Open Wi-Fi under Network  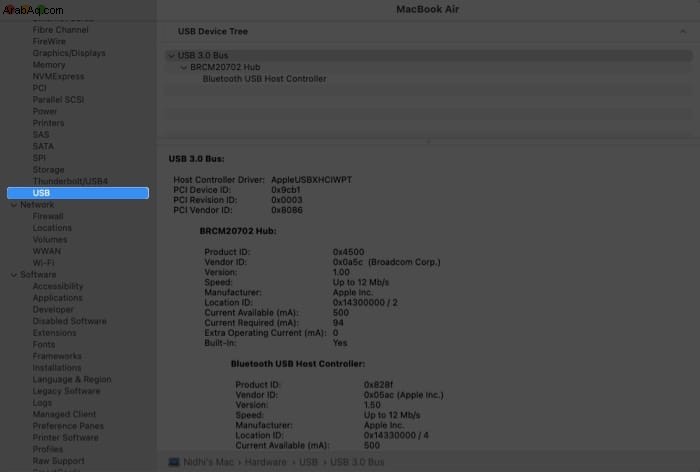pos(43,263)
